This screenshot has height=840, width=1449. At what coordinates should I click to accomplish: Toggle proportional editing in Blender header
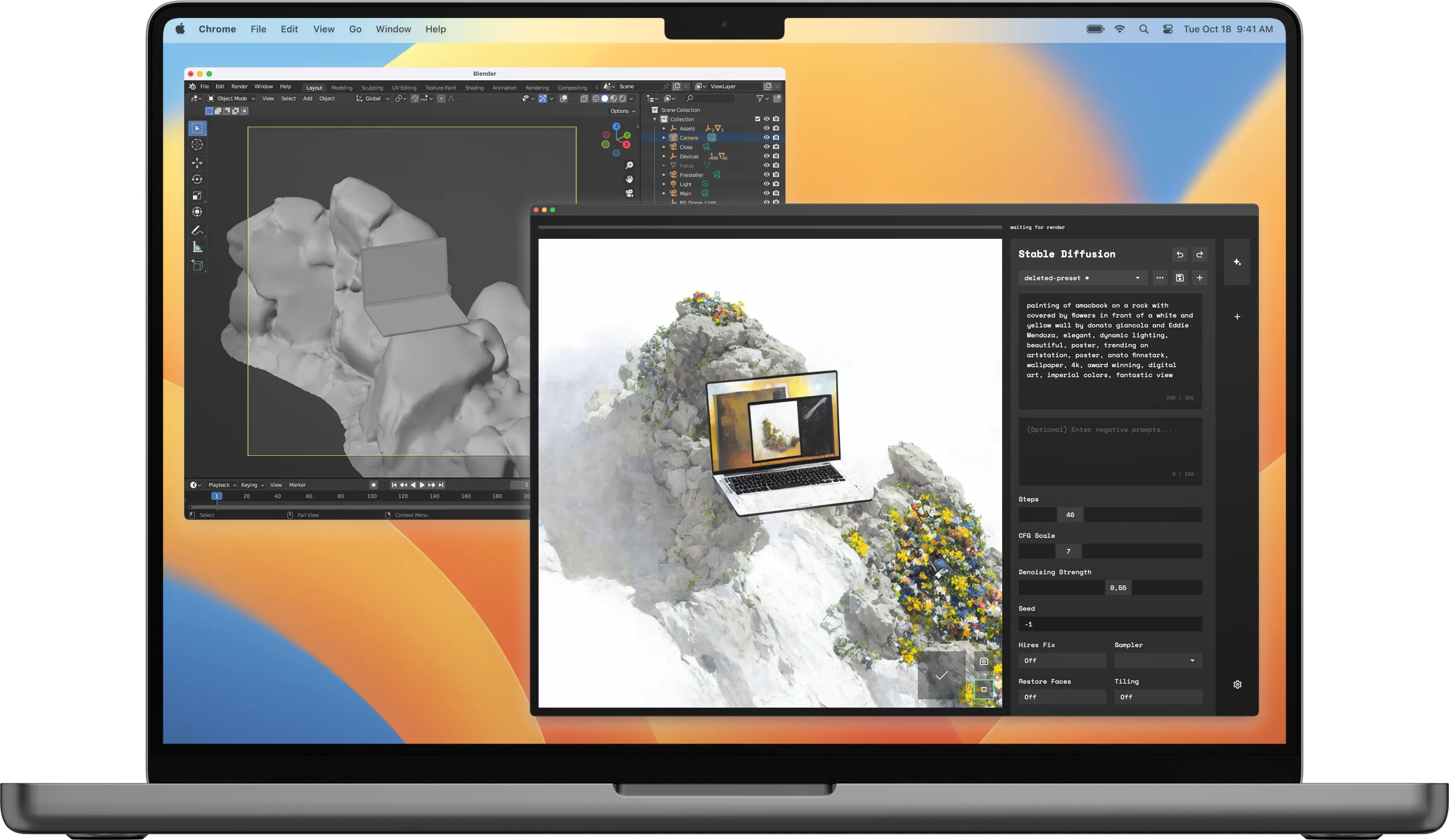[441, 99]
